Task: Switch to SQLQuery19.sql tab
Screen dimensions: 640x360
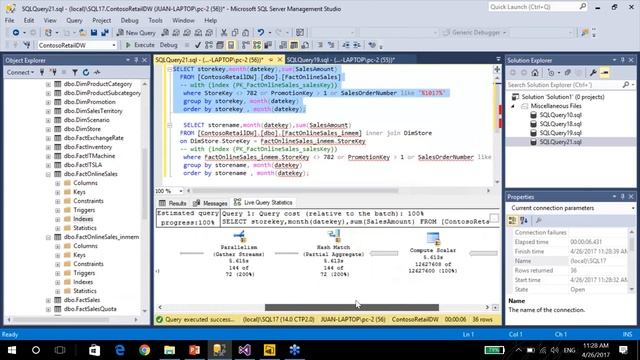Action: coord(340,60)
